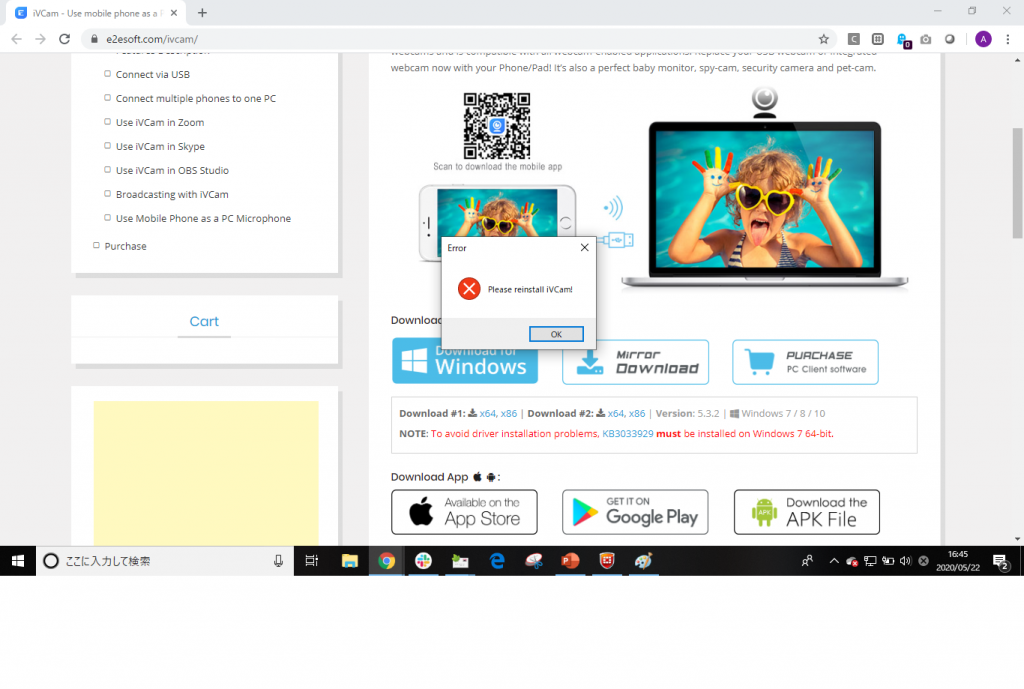Open the Ghostery extension icon
1024x689 pixels.
coord(902,39)
